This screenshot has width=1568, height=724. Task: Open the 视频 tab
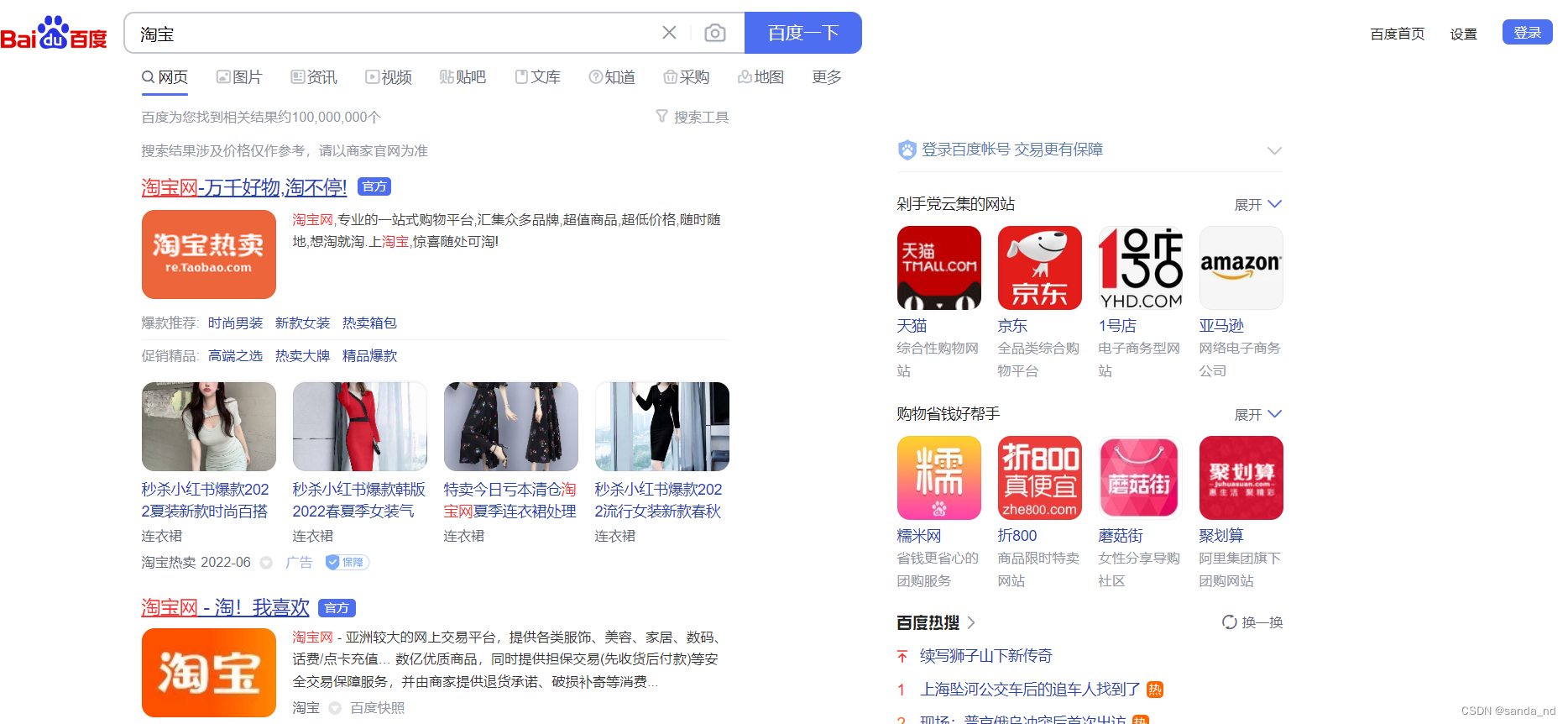pyautogui.click(x=389, y=77)
